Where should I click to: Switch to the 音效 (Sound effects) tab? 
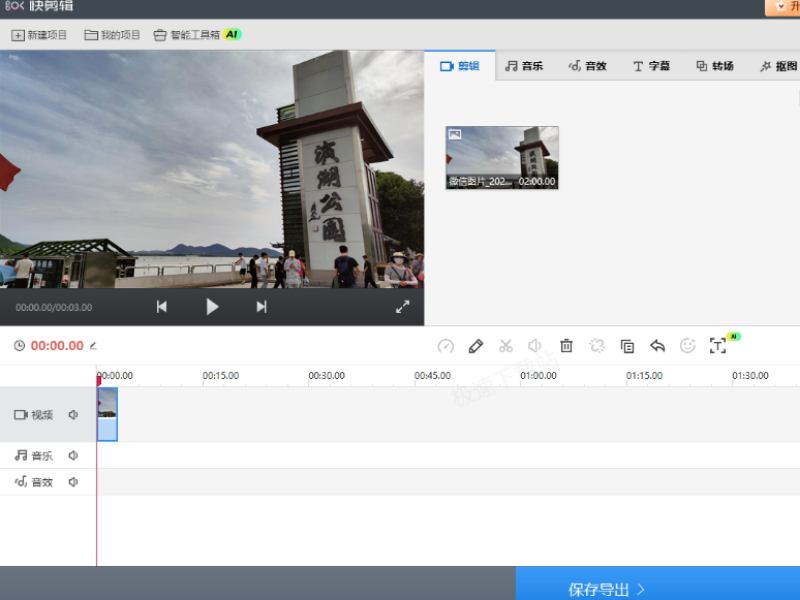coord(588,66)
